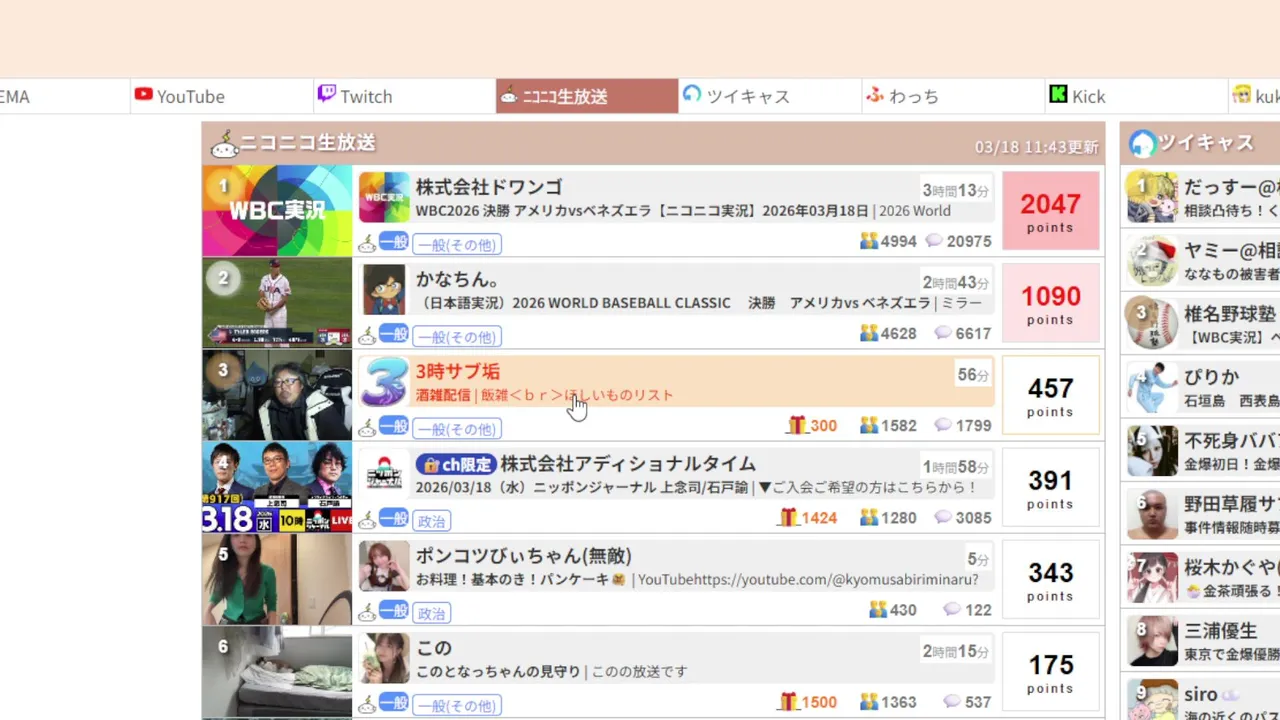Click the わっち logo icon in tab
The height and width of the screenshot is (720, 1280).
coord(875,95)
